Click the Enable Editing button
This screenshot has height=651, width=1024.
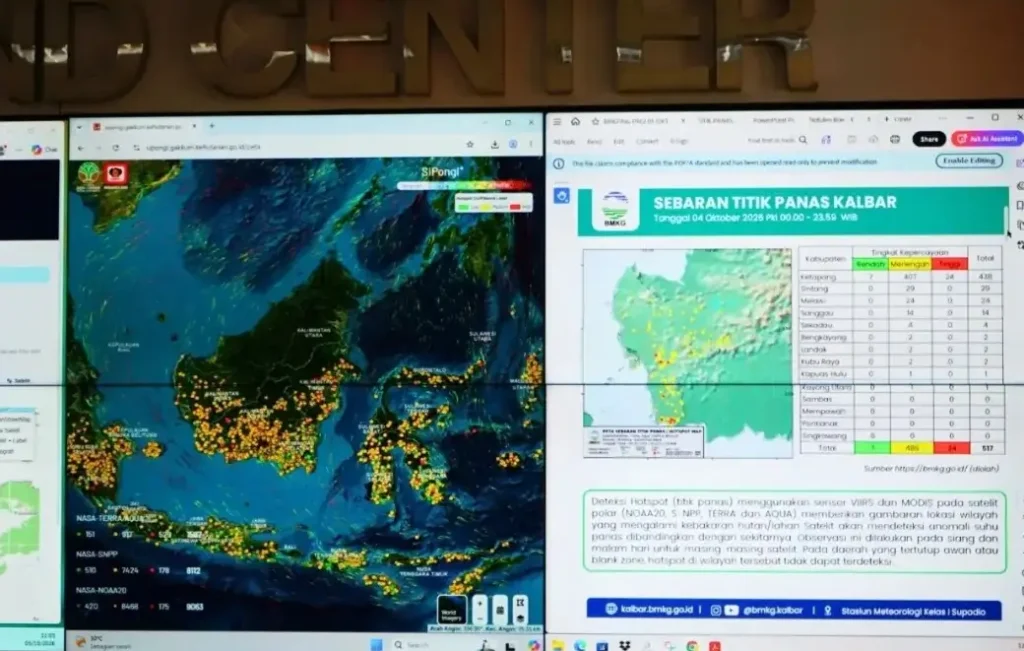click(x=969, y=161)
